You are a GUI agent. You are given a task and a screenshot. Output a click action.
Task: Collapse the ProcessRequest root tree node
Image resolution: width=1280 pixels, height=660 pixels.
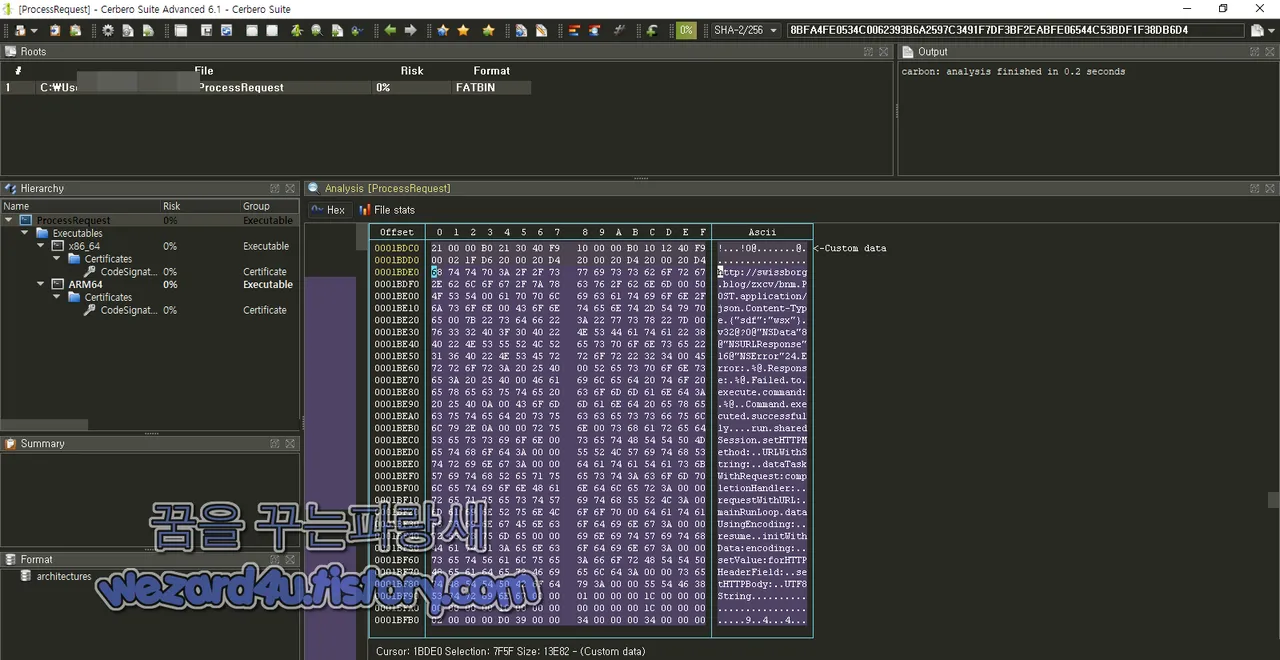pos(9,220)
